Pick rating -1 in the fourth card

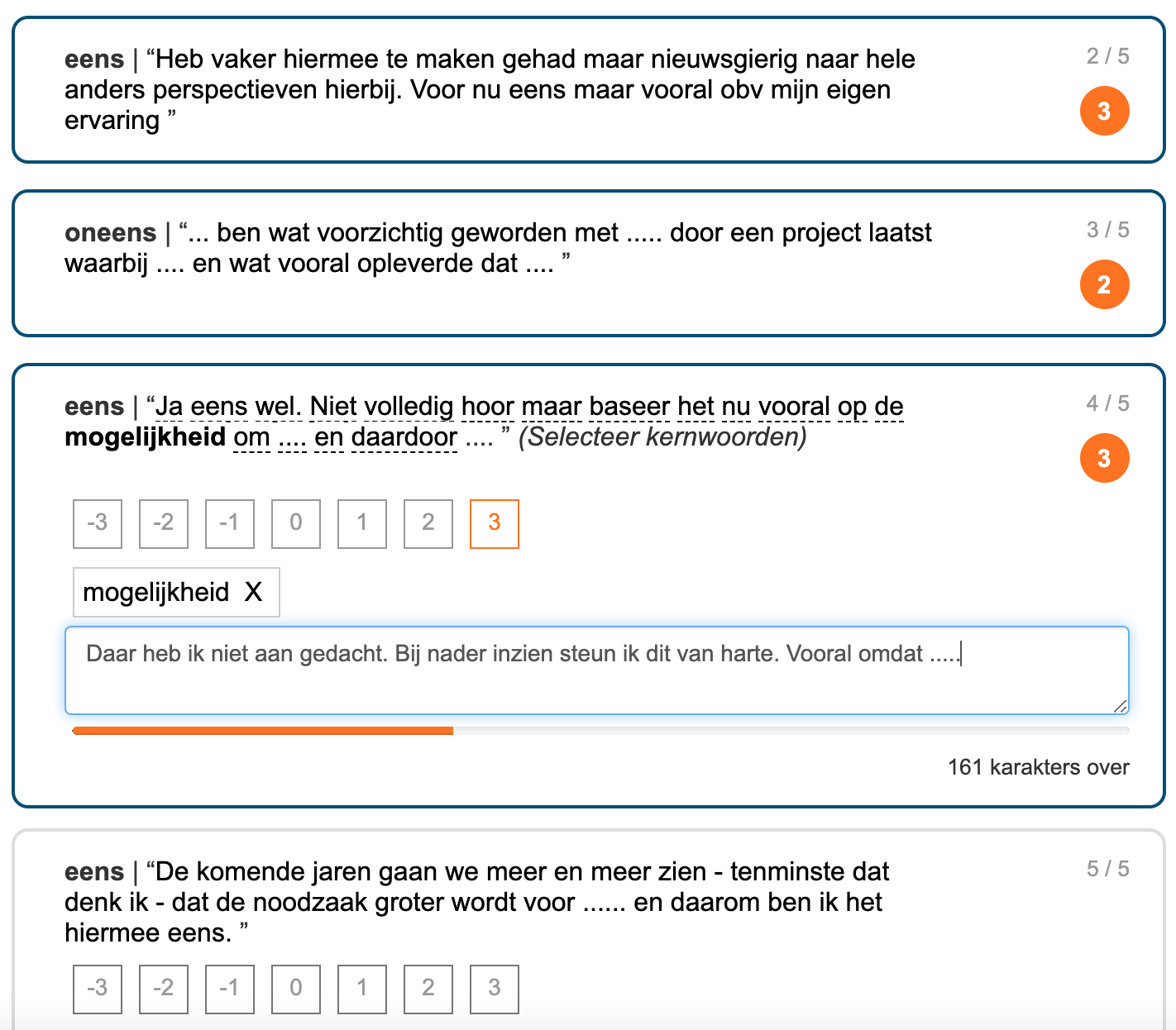point(230,523)
